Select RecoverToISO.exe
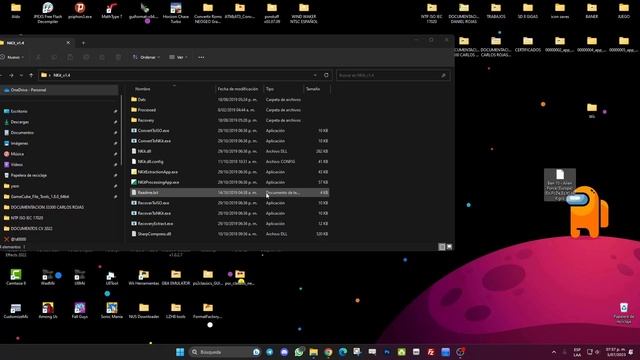 click(229, 203)
